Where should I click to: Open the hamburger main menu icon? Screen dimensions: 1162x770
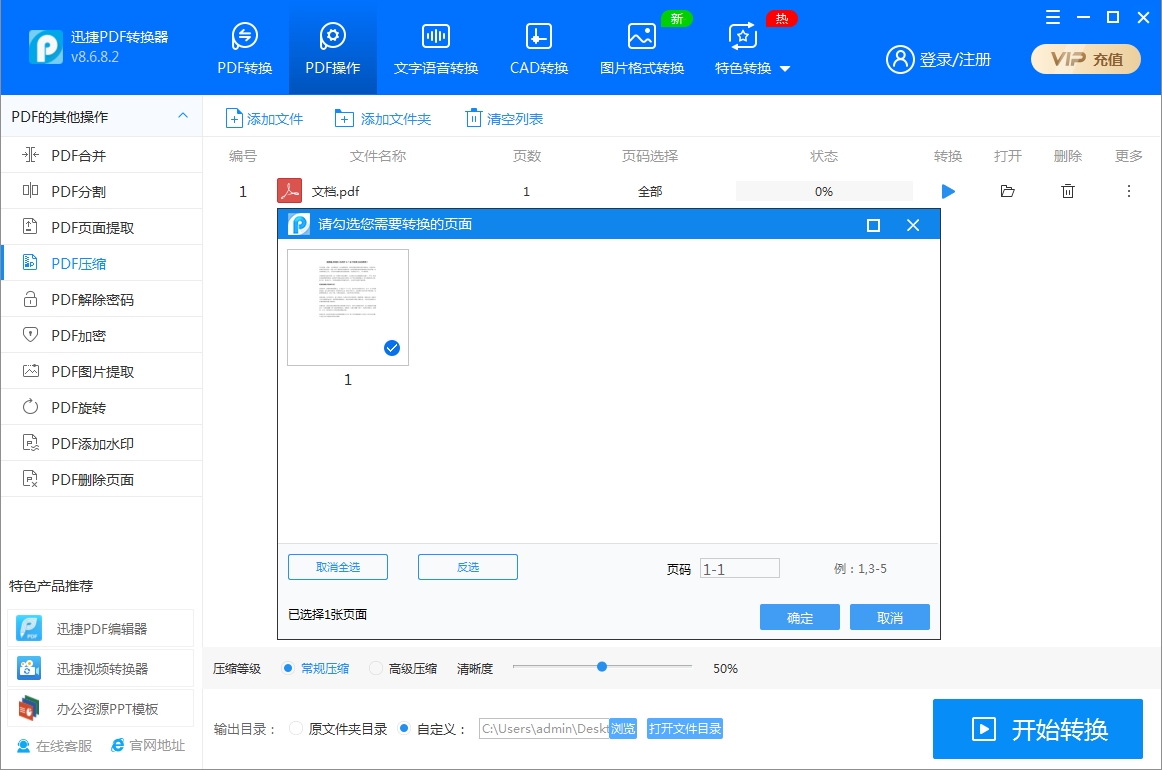[x=1053, y=17]
